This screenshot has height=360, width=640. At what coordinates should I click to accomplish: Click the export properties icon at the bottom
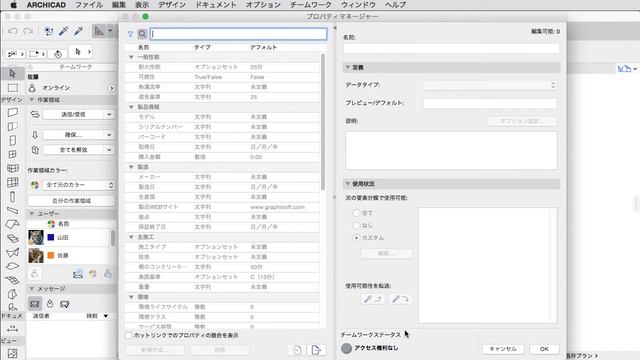click(x=316, y=350)
